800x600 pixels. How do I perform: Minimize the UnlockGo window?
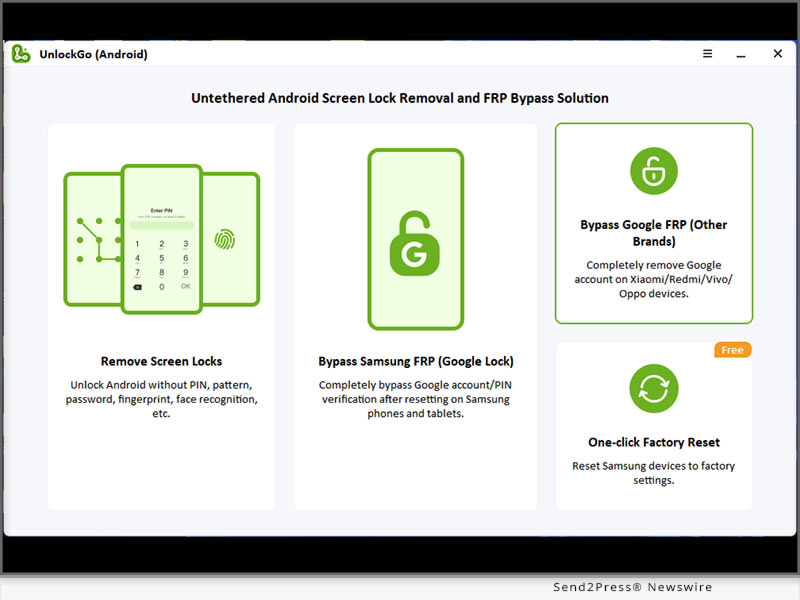[x=743, y=54]
